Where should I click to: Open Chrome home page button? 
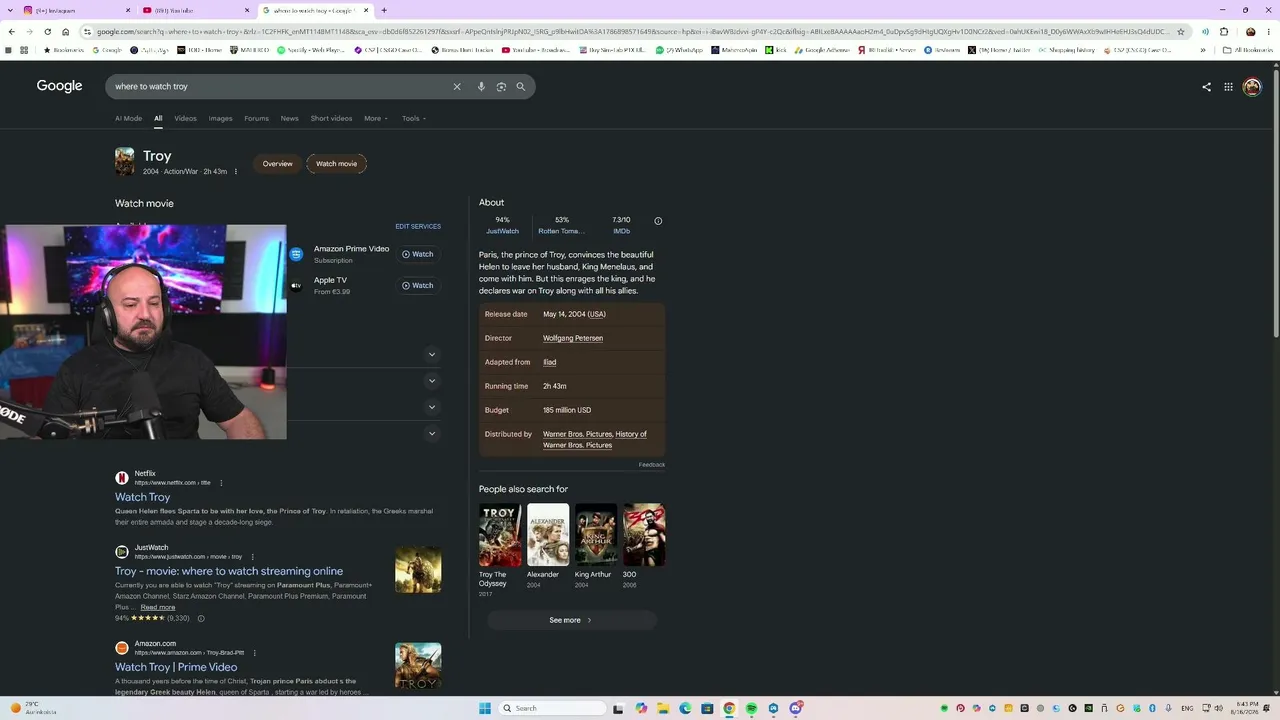point(66,32)
